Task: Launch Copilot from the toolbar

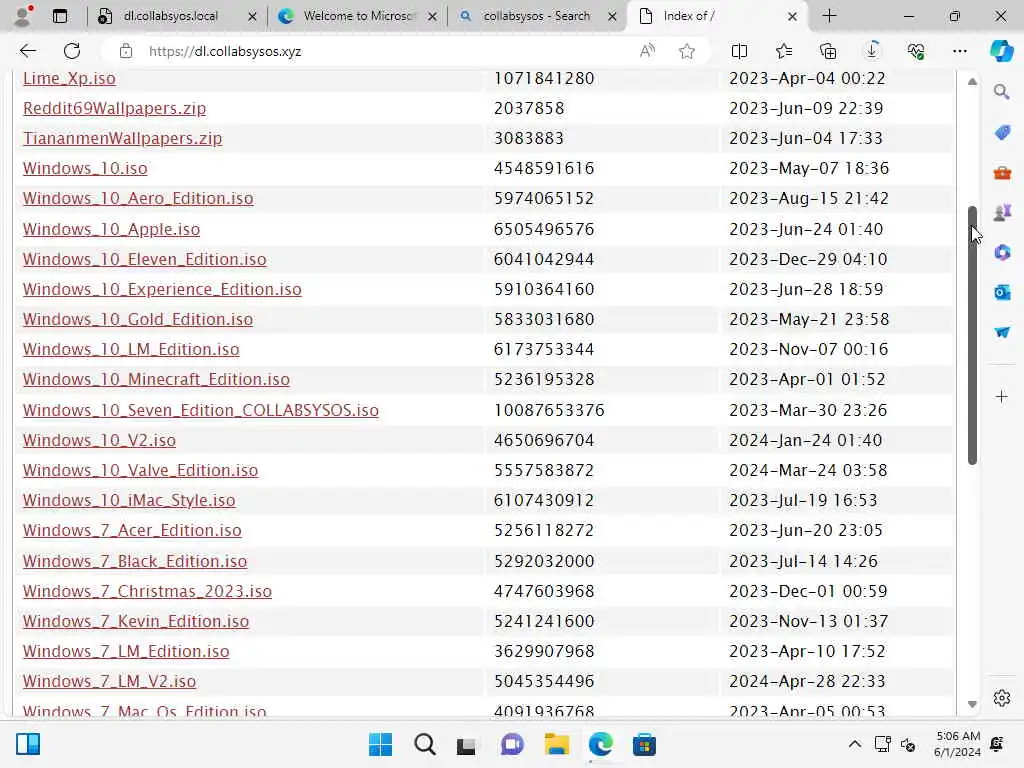Action: point(1001,51)
